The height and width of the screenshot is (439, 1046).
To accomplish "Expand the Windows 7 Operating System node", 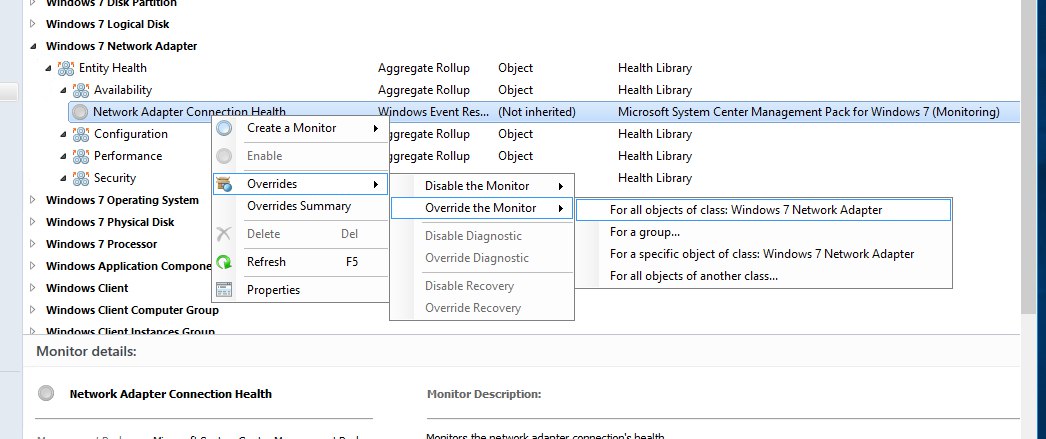I will point(33,200).
